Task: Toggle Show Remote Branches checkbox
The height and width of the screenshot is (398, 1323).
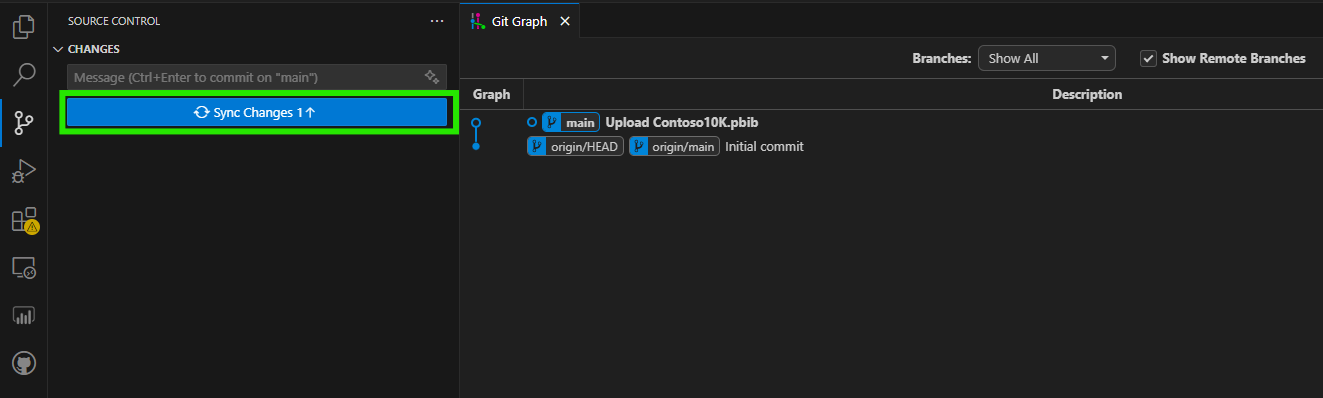Action: tap(1149, 58)
